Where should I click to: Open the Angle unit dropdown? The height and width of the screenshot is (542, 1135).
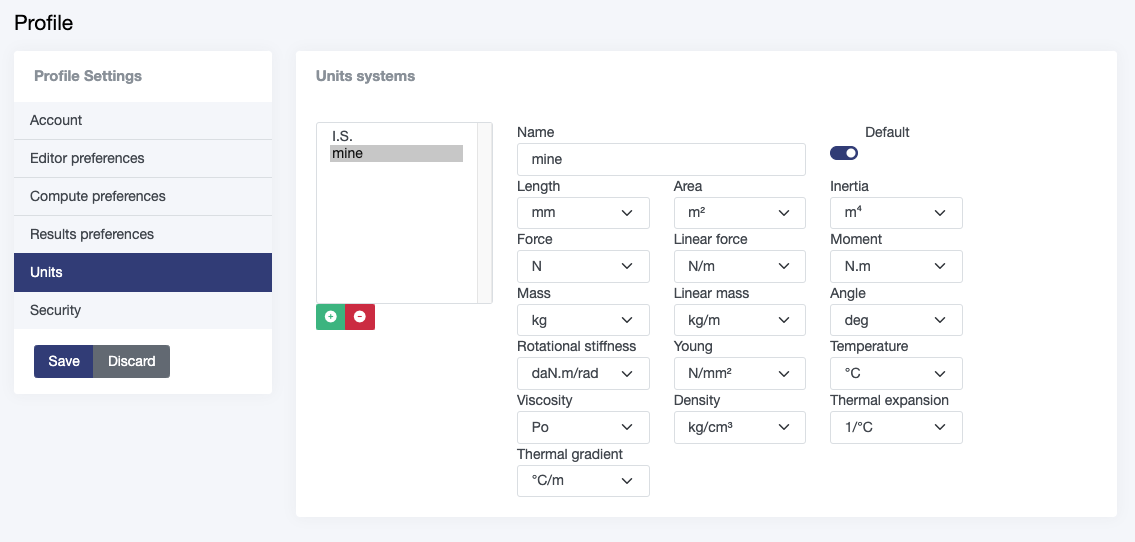tap(895, 321)
